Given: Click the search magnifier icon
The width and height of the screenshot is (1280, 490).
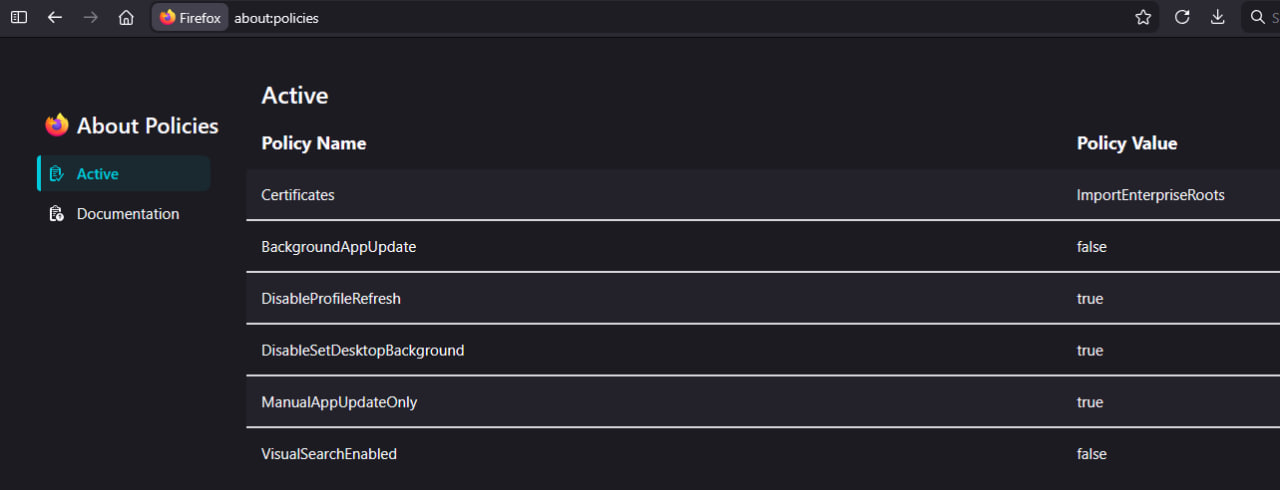Looking at the screenshot, I should click(x=1258, y=17).
